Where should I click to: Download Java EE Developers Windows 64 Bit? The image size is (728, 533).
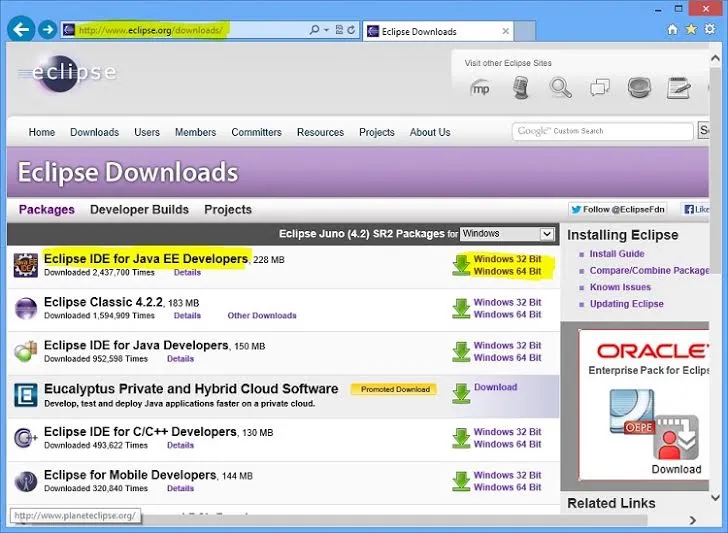(x=507, y=272)
